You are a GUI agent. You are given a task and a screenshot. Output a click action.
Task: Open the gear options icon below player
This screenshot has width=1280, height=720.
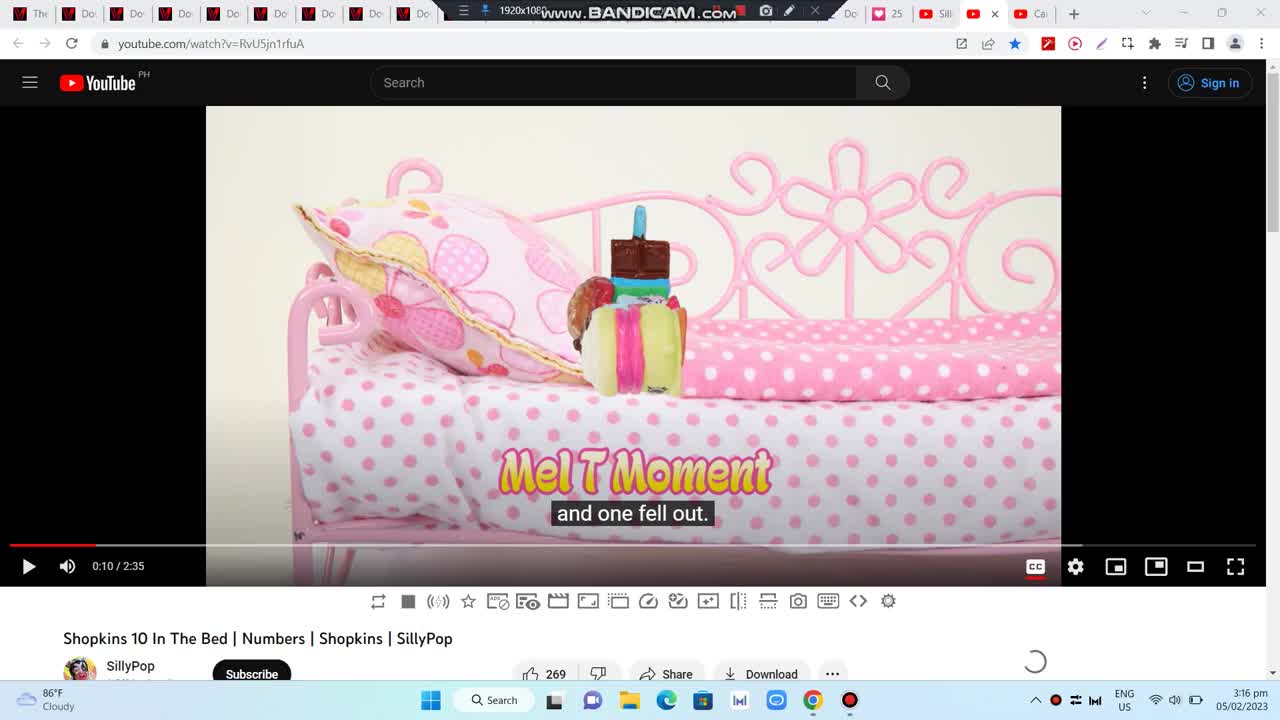tap(888, 601)
